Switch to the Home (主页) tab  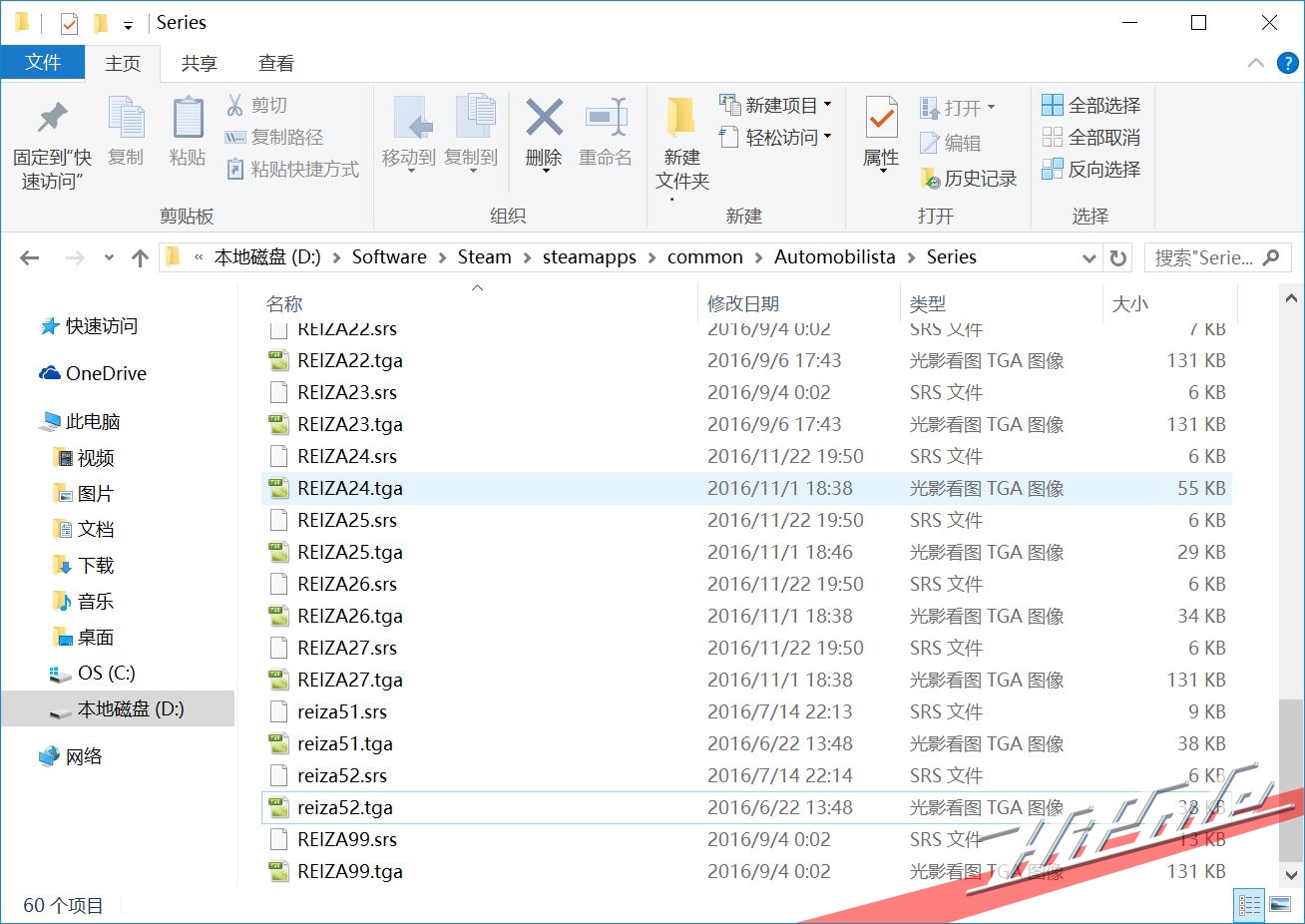123,63
